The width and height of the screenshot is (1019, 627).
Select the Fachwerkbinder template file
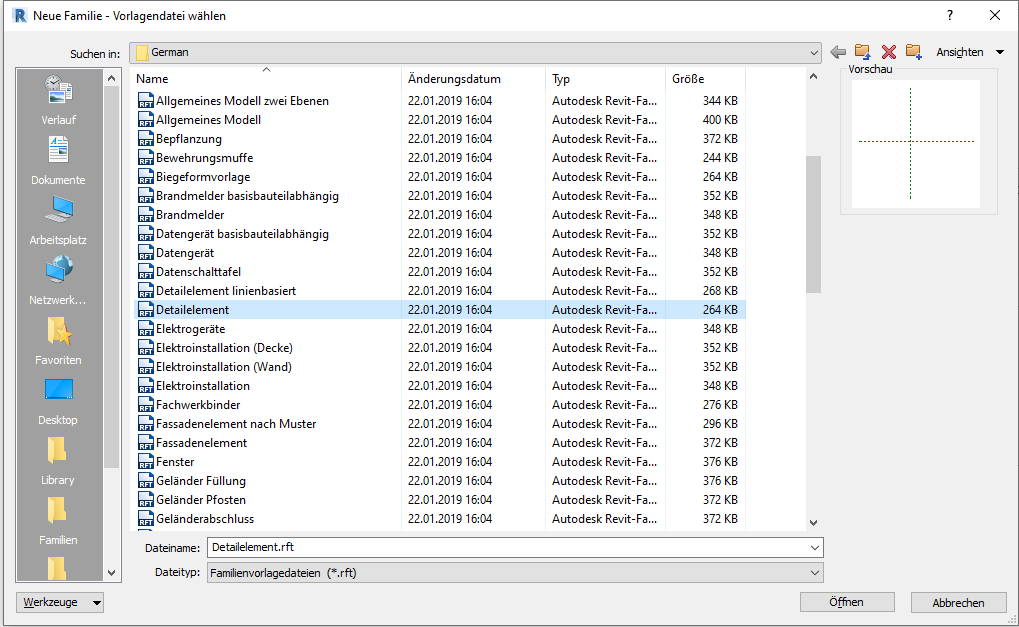pyautogui.click(x=198, y=405)
